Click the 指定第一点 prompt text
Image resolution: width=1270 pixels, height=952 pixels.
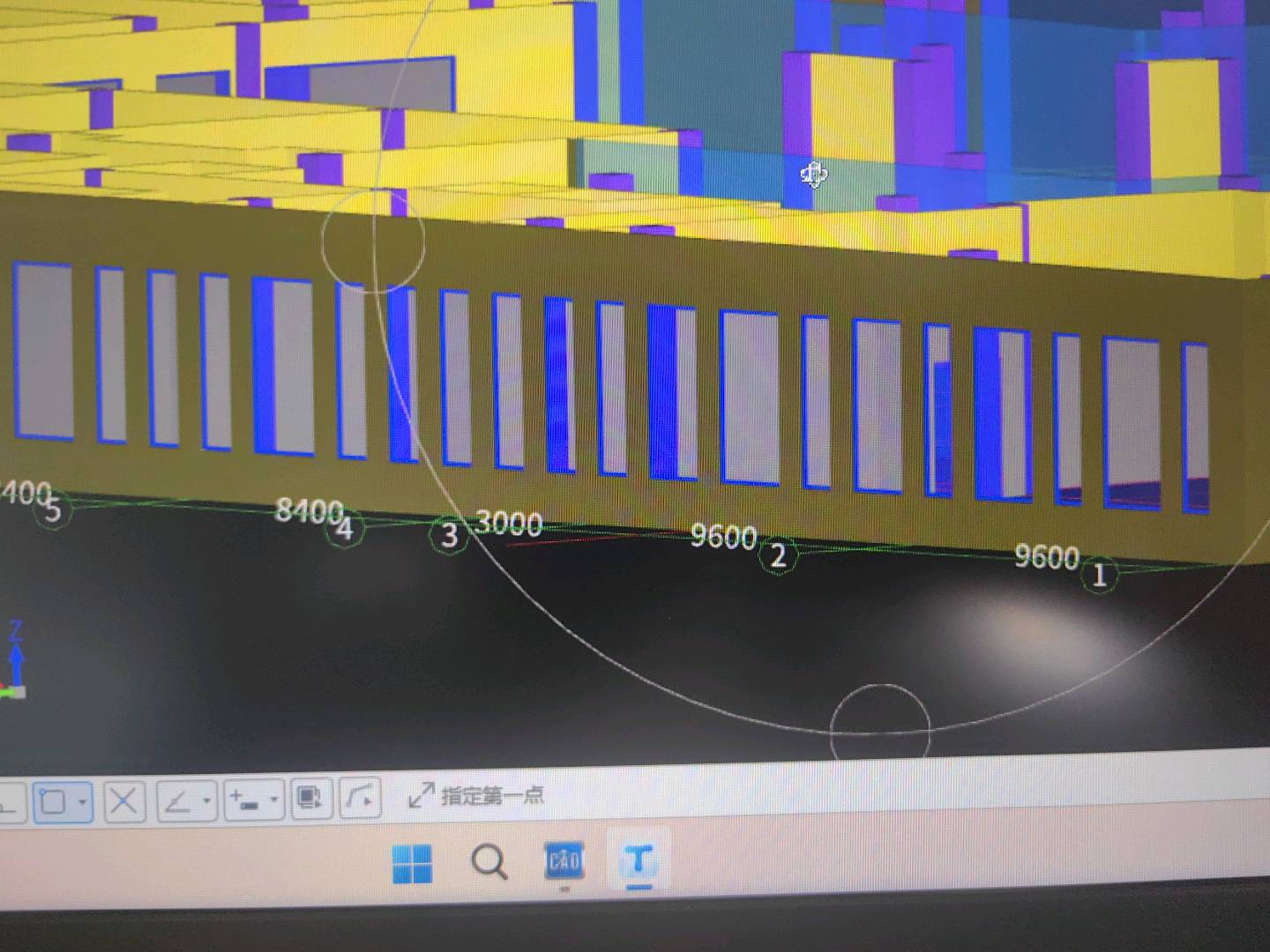click(492, 795)
